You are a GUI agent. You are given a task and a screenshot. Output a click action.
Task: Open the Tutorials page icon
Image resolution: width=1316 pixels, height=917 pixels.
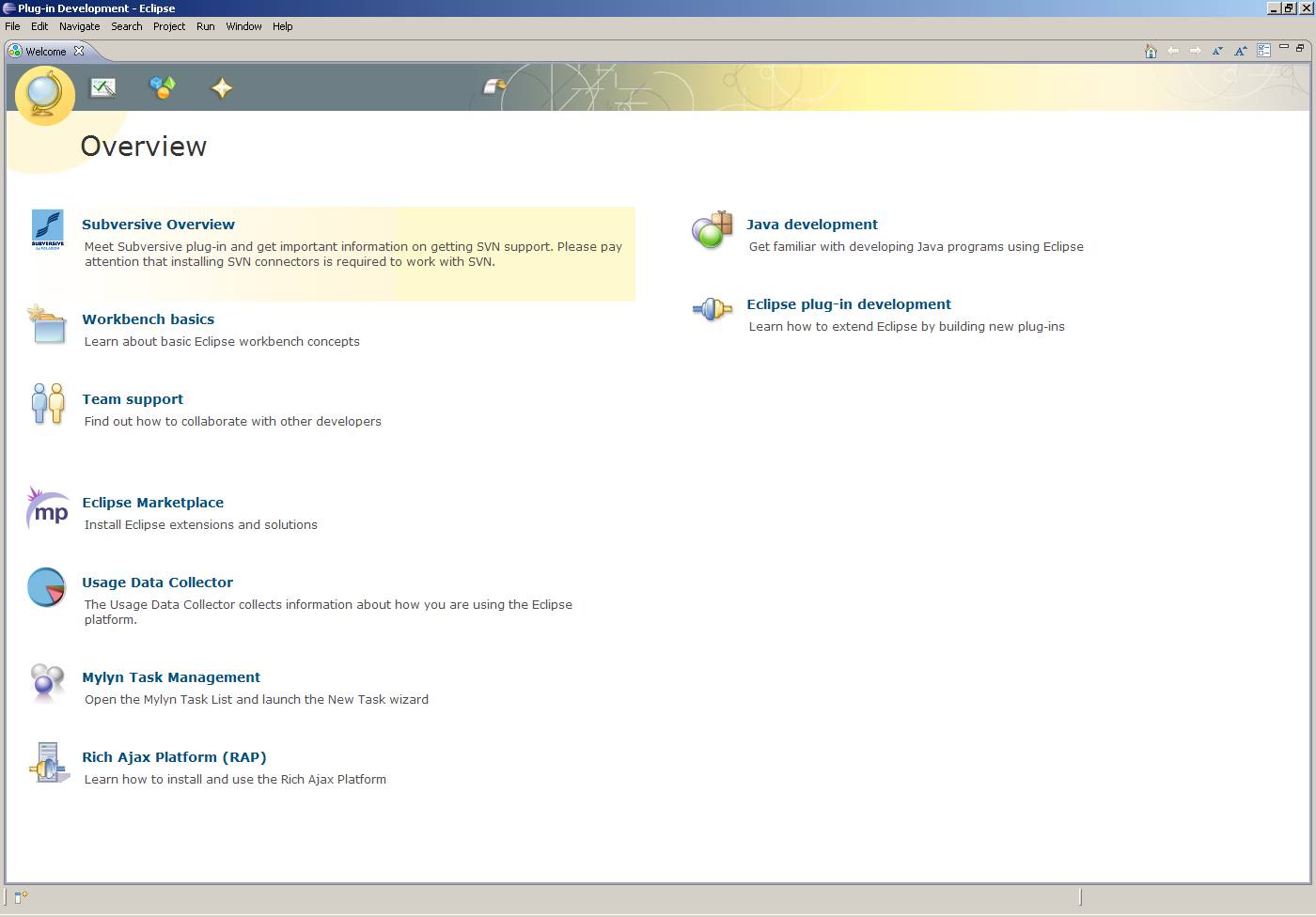pos(103,88)
